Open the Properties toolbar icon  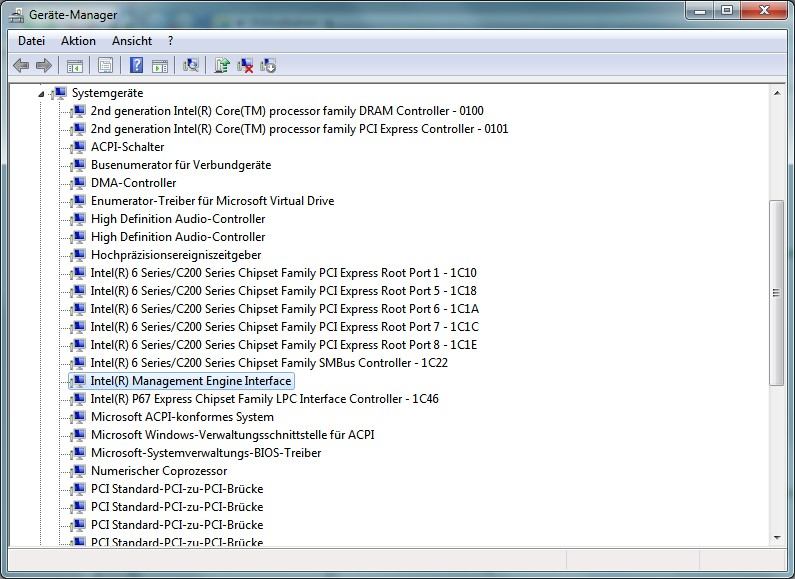105,65
